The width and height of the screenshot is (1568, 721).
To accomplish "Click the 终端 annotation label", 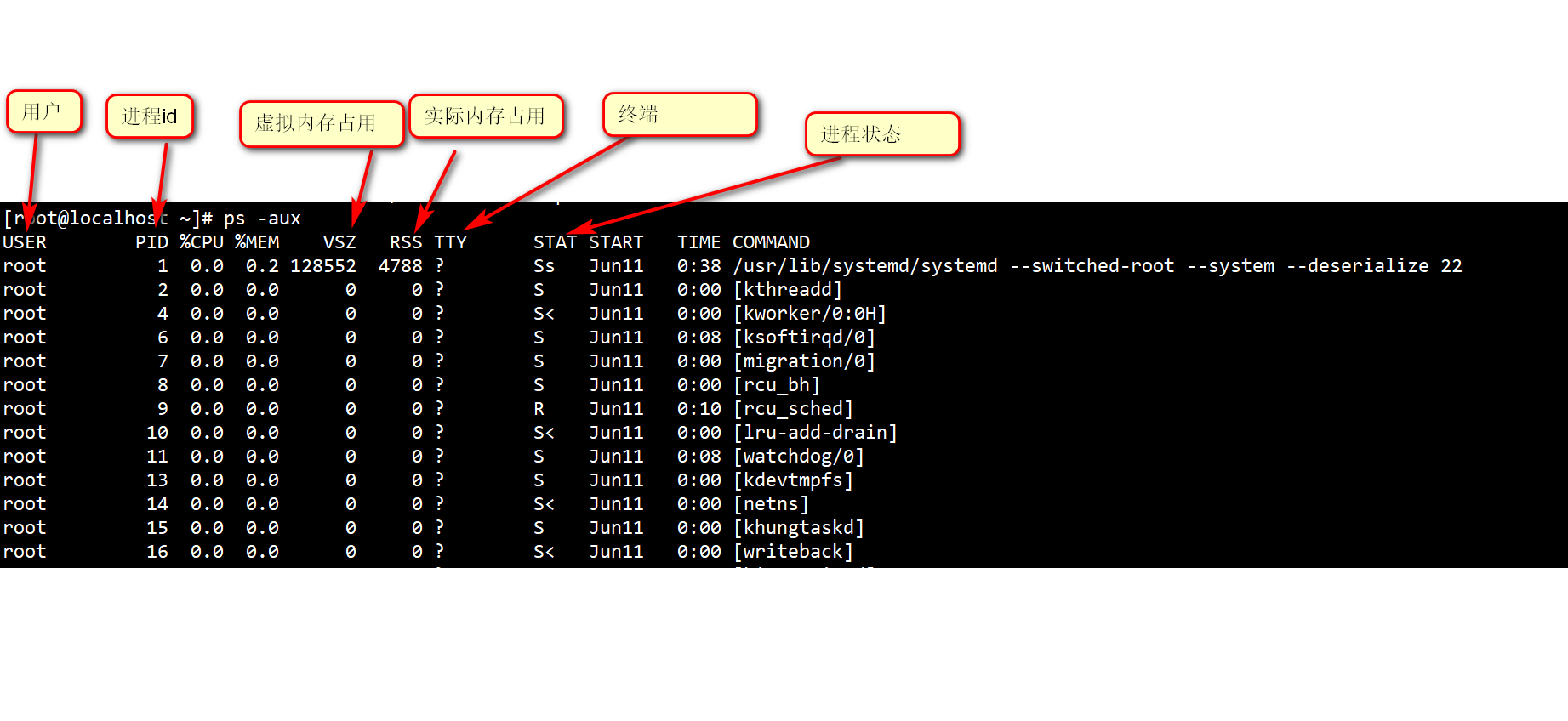I will click(680, 114).
